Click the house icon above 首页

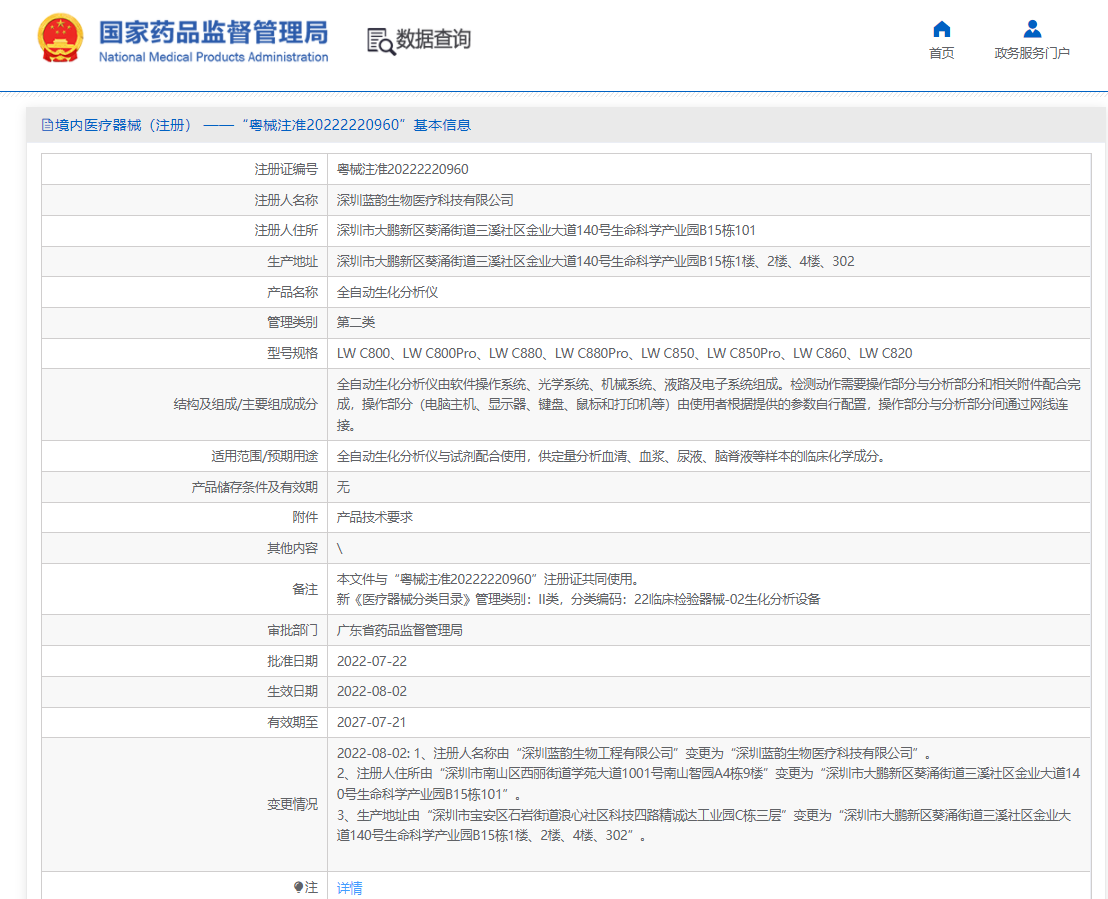pyautogui.click(x=941, y=29)
